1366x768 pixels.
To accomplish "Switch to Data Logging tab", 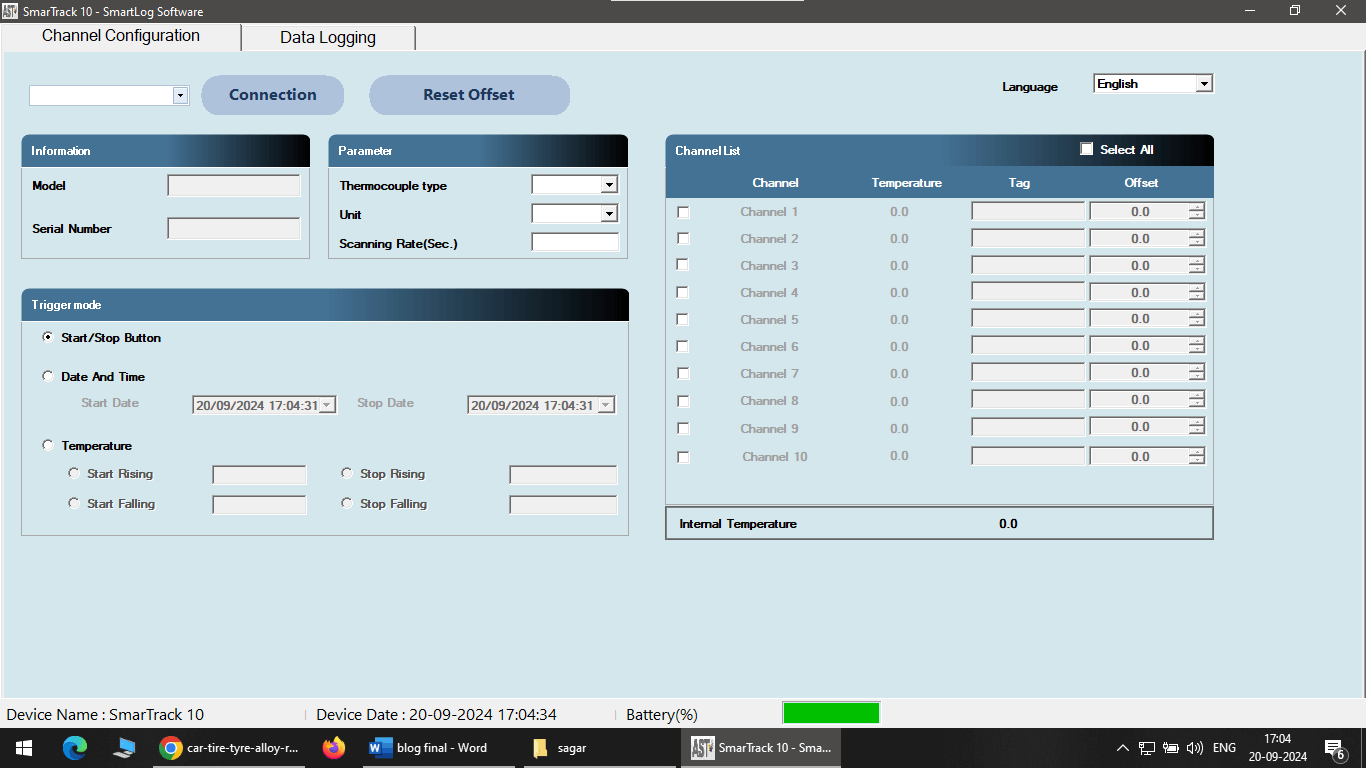I will tap(328, 38).
